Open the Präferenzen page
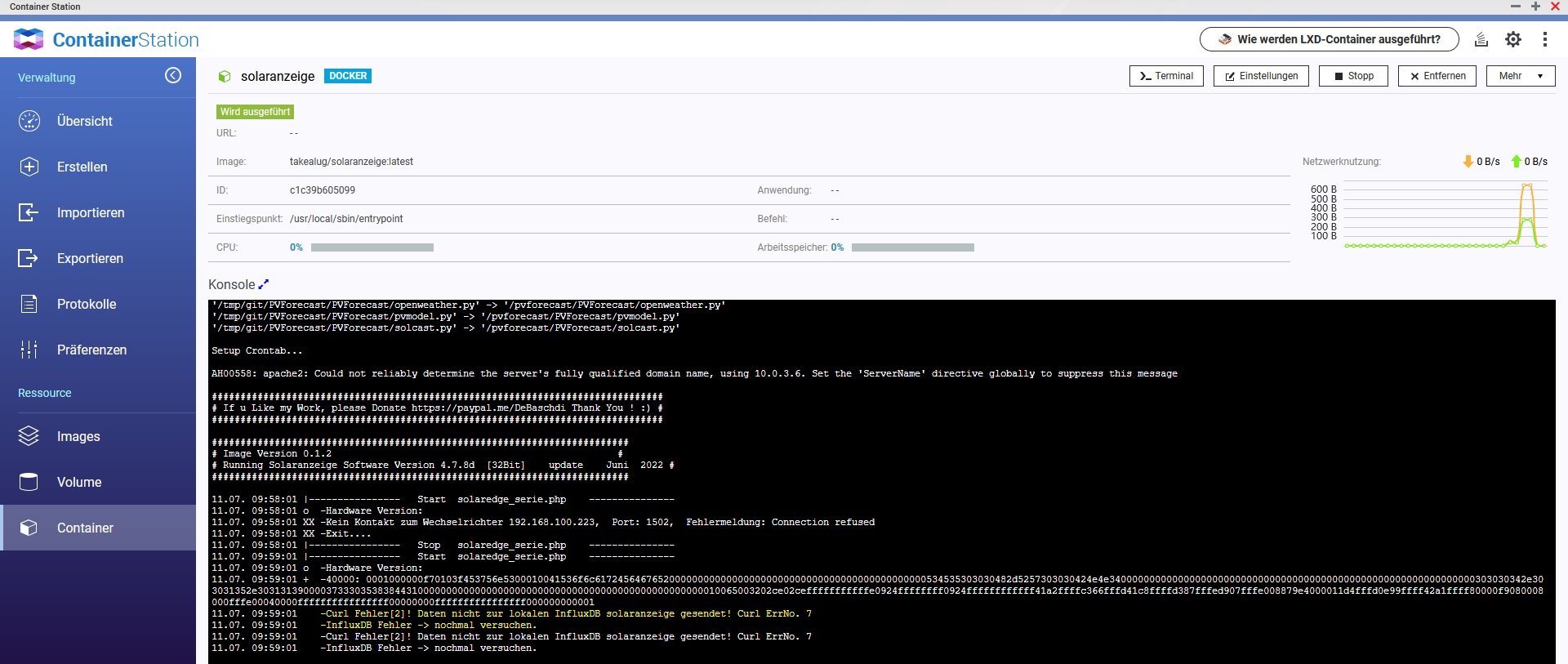The height and width of the screenshot is (664, 1568). click(x=91, y=350)
